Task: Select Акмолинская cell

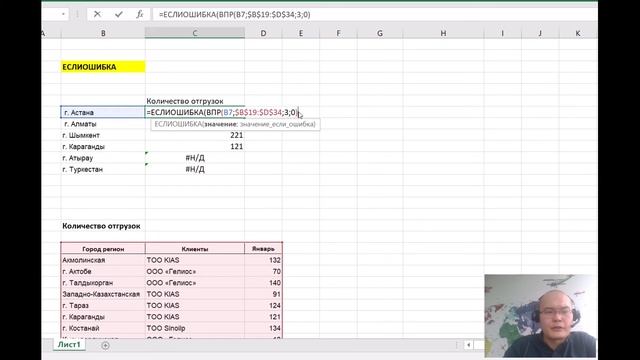Action: click(103, 260)
